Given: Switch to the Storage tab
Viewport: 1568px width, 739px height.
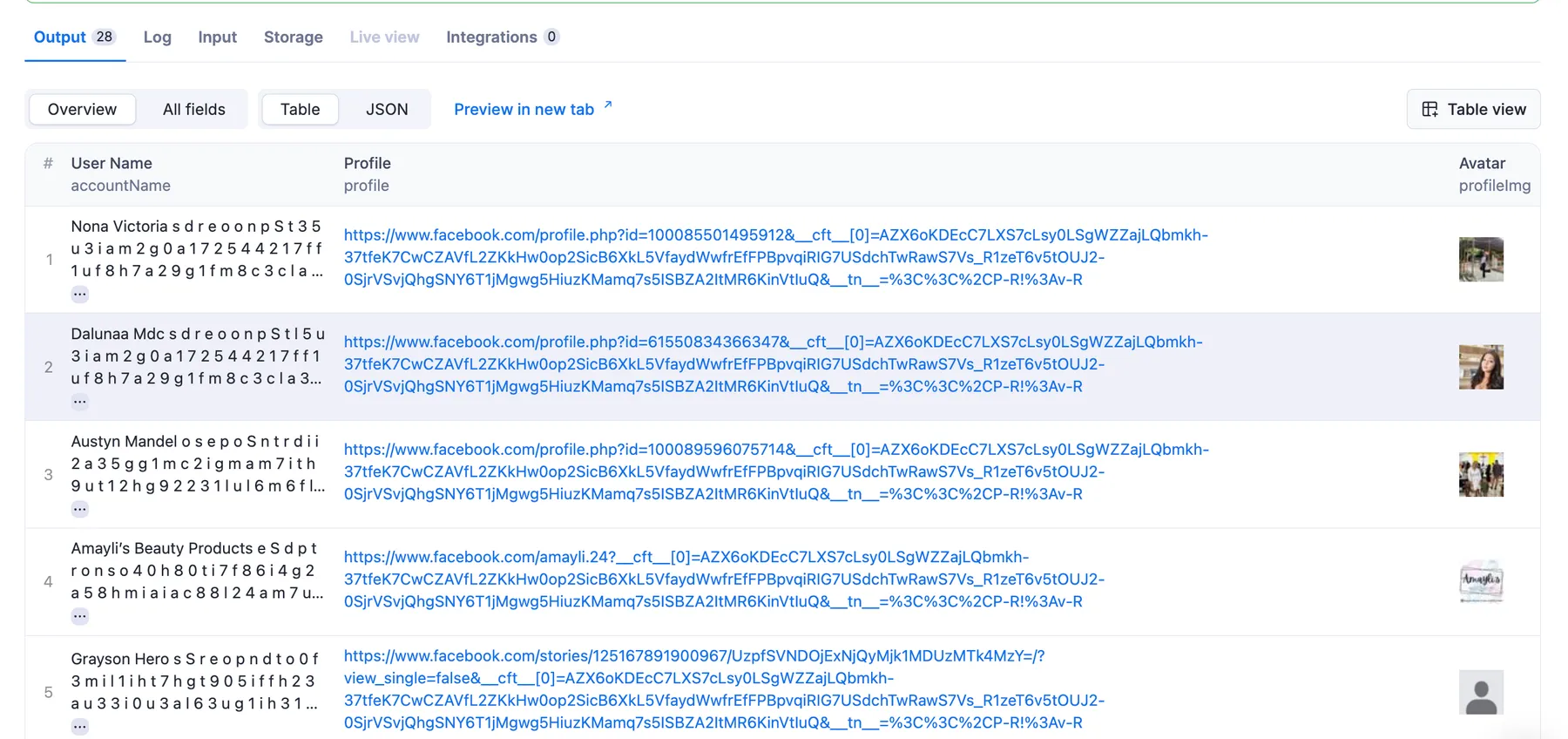Looking at the screenshot, I should click(293, 37).
